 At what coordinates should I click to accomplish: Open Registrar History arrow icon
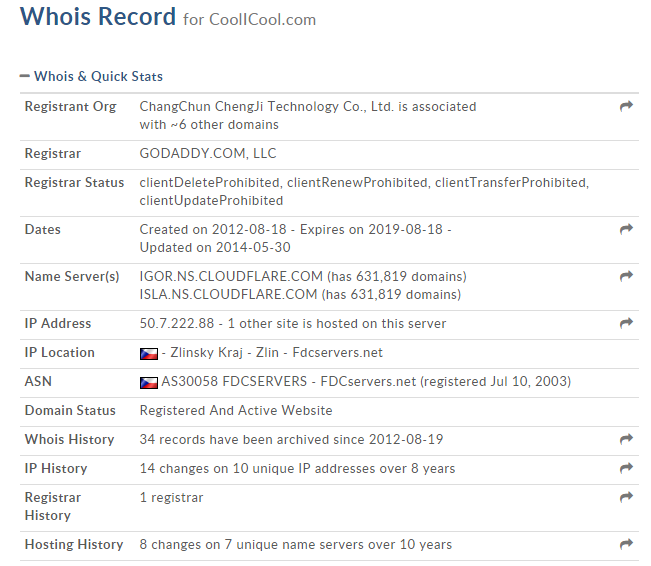626,497
